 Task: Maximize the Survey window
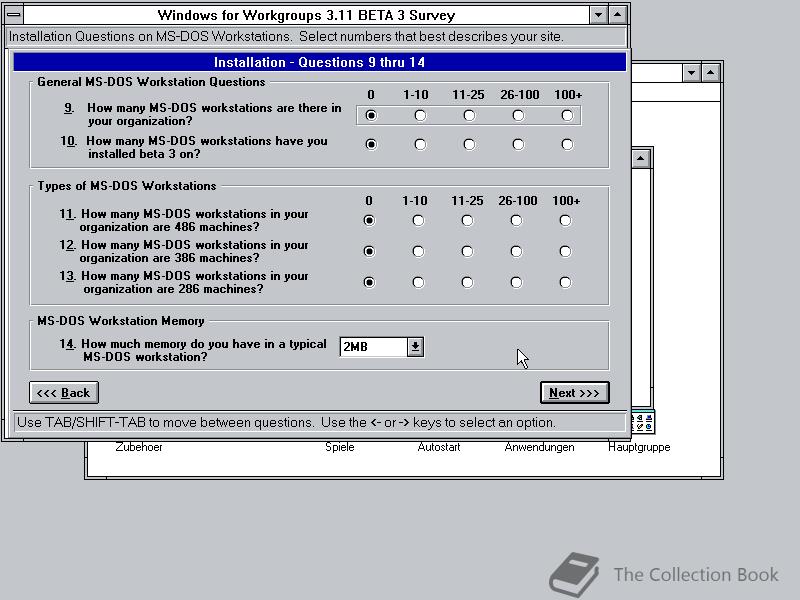pyautogui.click(x=618, y=15)
